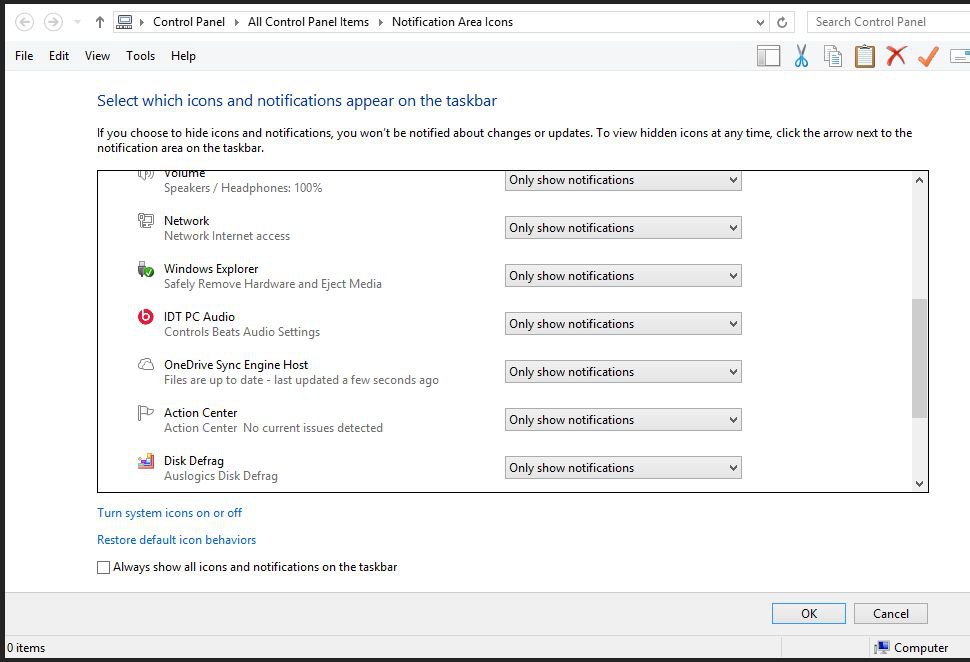
Task: Click the Refresh address bar button
Action: [x=782, y=22]
